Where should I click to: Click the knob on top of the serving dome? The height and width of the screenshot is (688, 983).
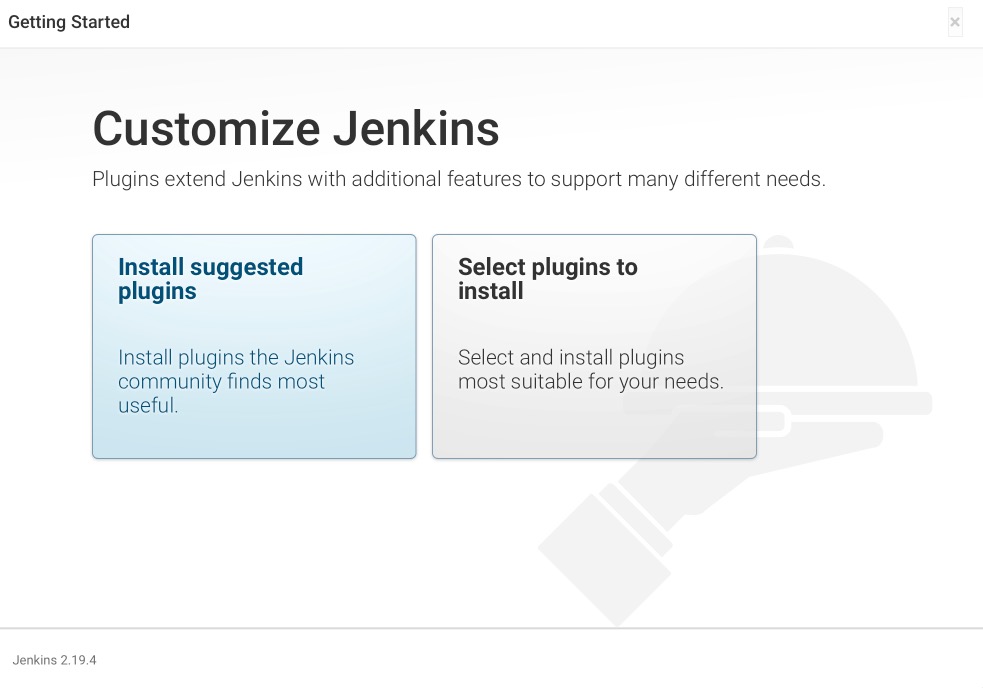point(778,243)
